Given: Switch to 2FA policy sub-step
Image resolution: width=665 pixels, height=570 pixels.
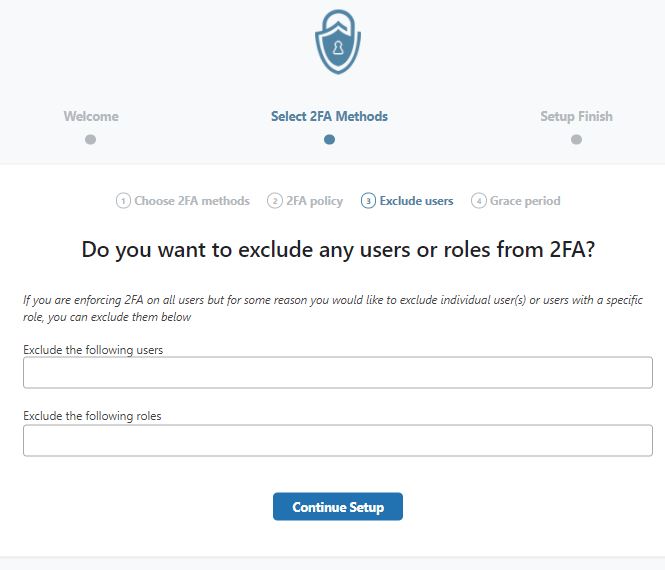Looking at the screenshot, I should (x=315, y=201).
